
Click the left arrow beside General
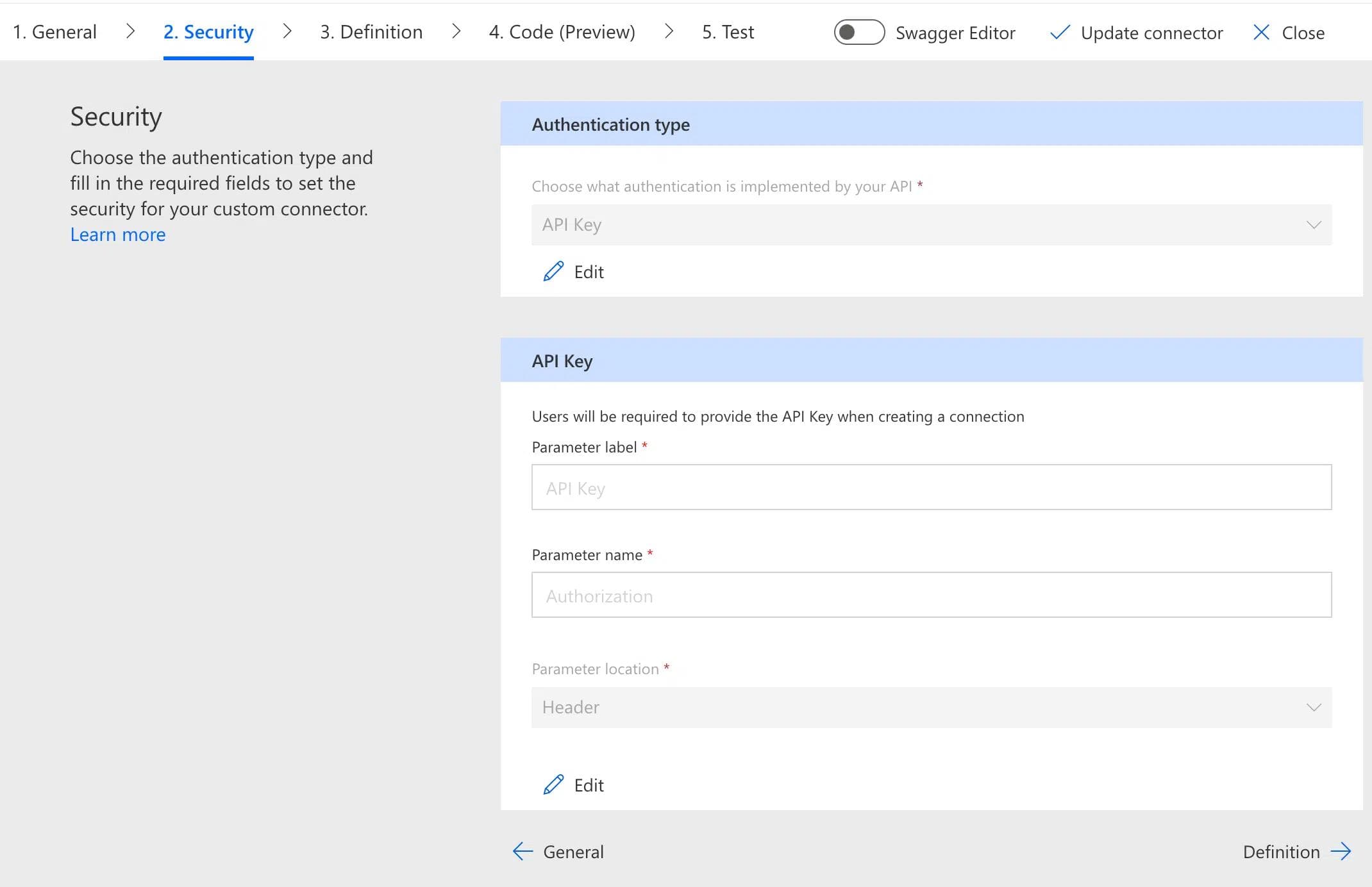coord(523,852)
